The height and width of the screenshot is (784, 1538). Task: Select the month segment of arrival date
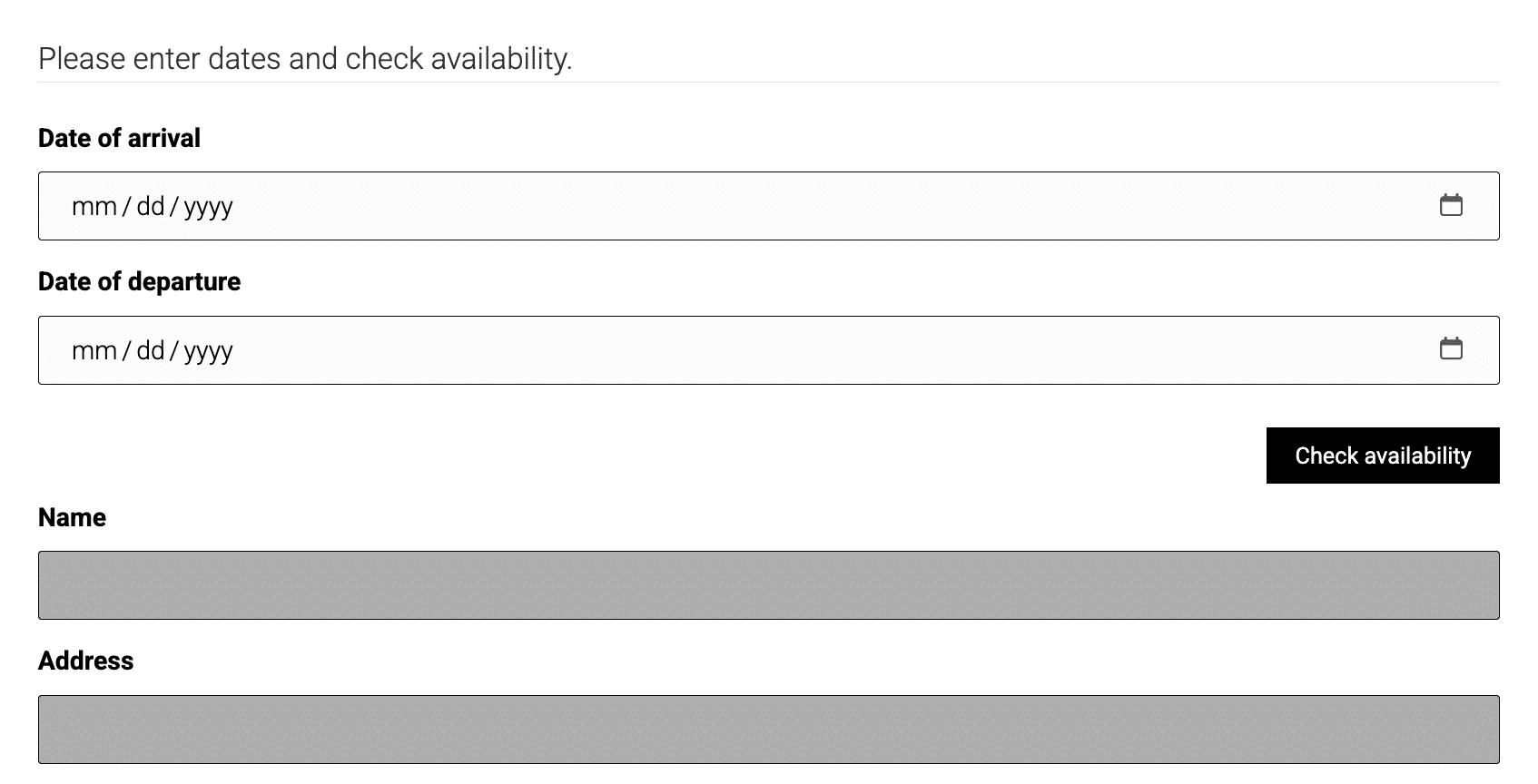[x=94, y=207]
